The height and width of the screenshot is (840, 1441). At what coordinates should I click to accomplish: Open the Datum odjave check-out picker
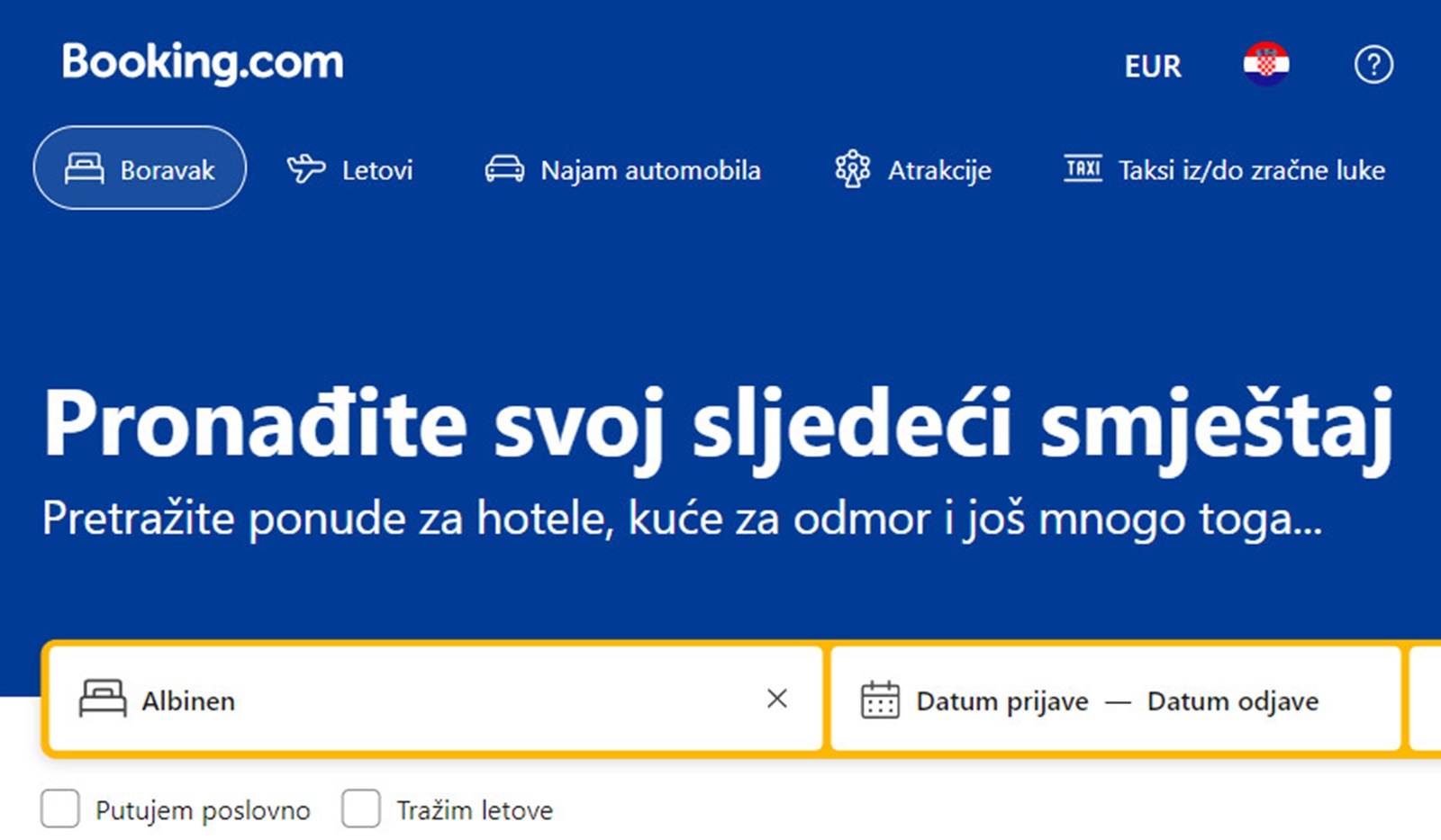[1233, 701]
